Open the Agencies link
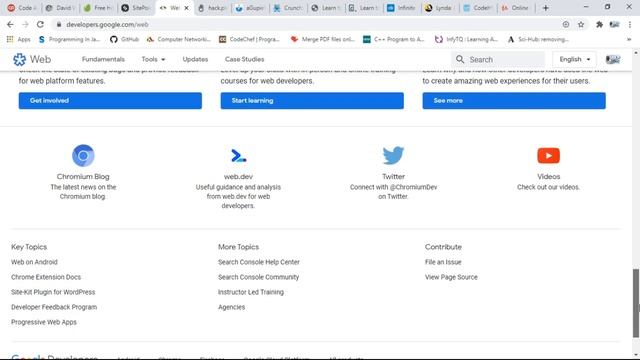This screenshot has height=360, width=640. point(231,307)
